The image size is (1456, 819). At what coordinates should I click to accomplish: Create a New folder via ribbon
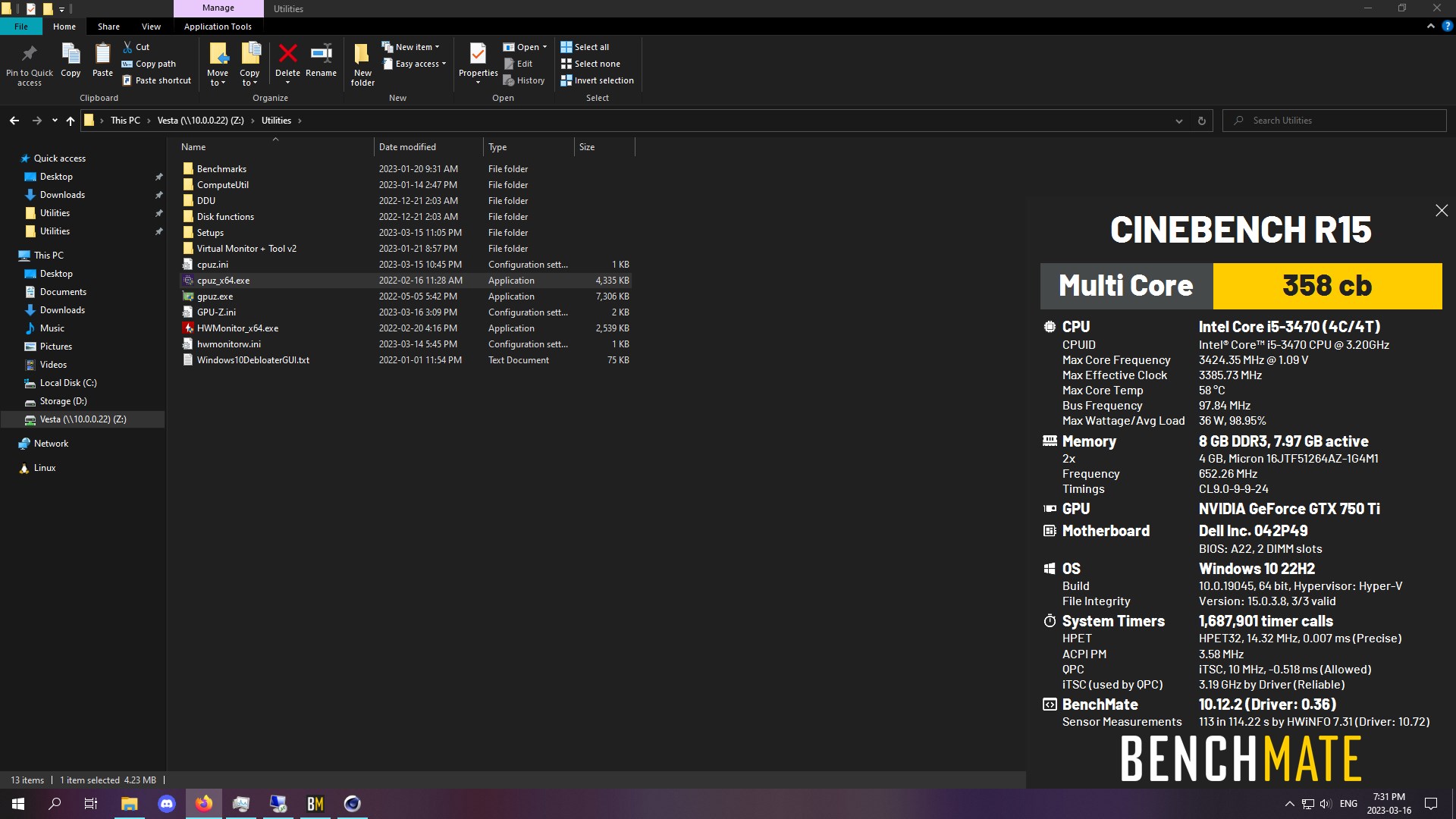tap(362, 64)
